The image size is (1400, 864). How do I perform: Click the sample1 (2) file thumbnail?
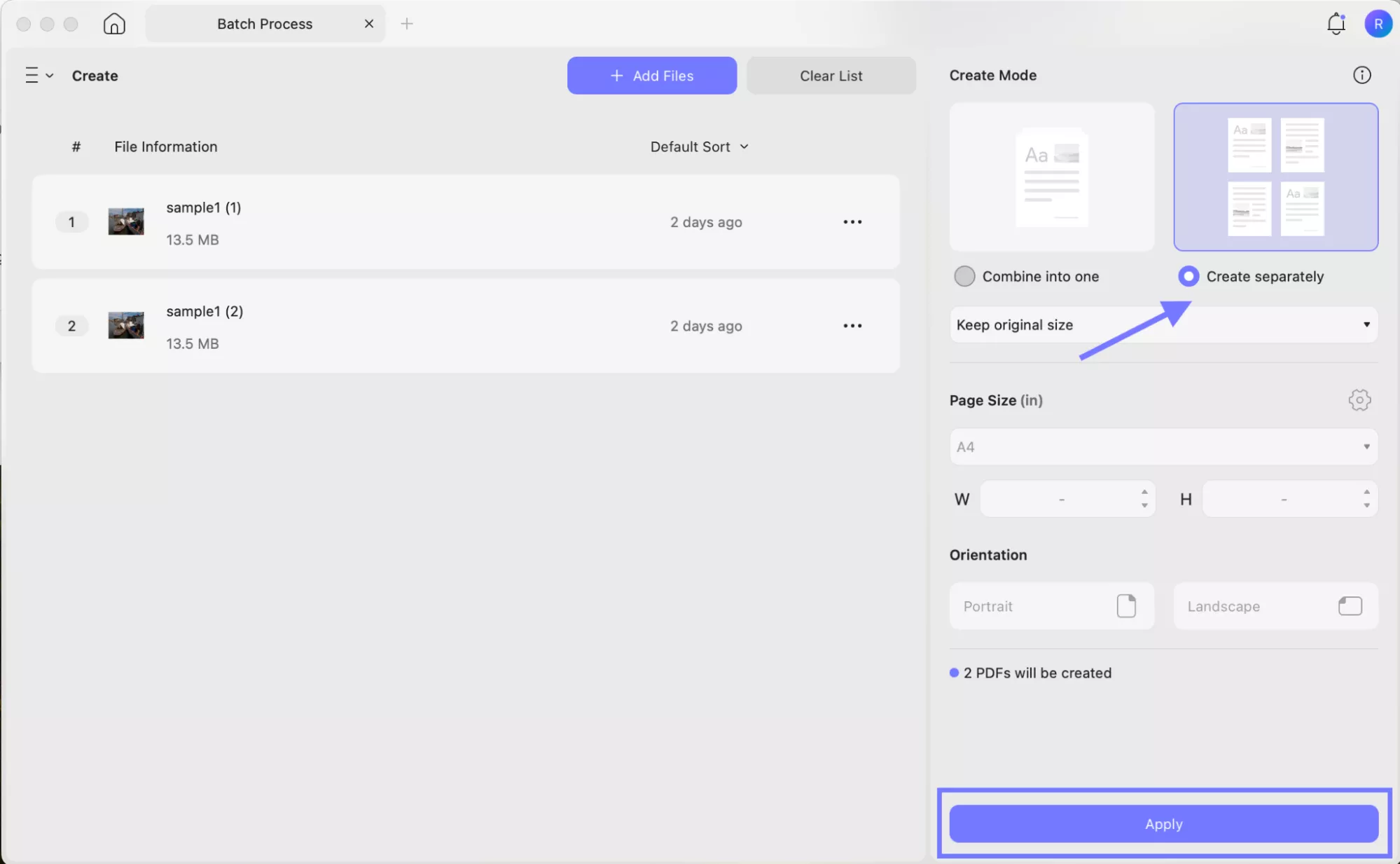125,325
